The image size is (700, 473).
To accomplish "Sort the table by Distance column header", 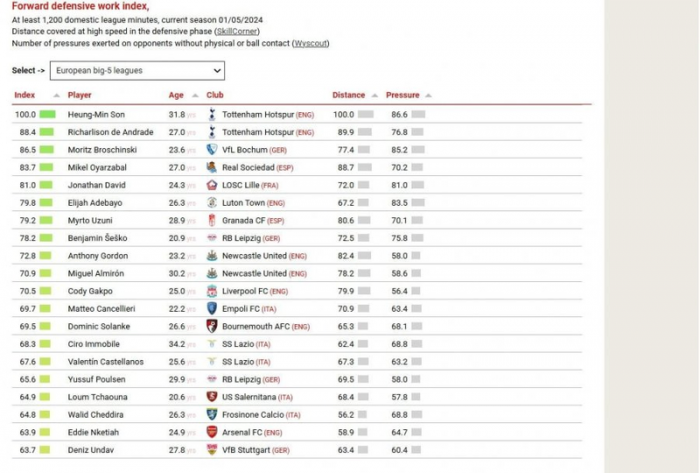I will click(x=348, y=95).
